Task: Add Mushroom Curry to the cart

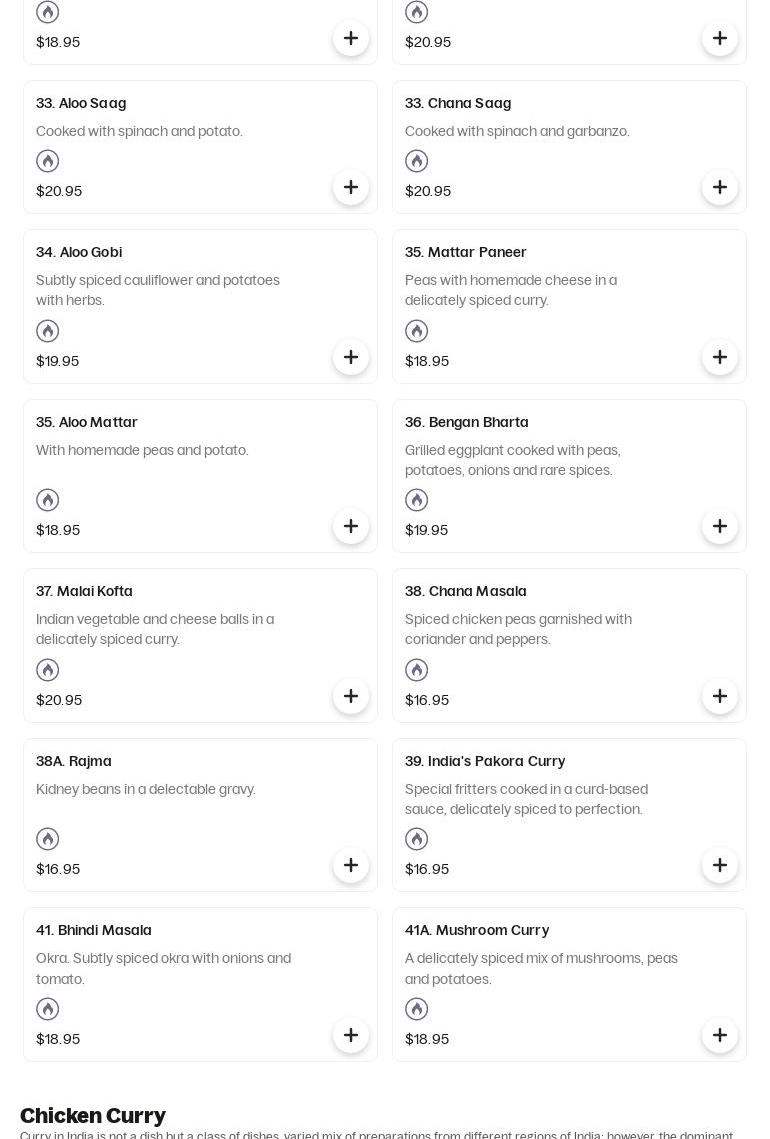Action: pyautogui.click(x=720, y=1035)
